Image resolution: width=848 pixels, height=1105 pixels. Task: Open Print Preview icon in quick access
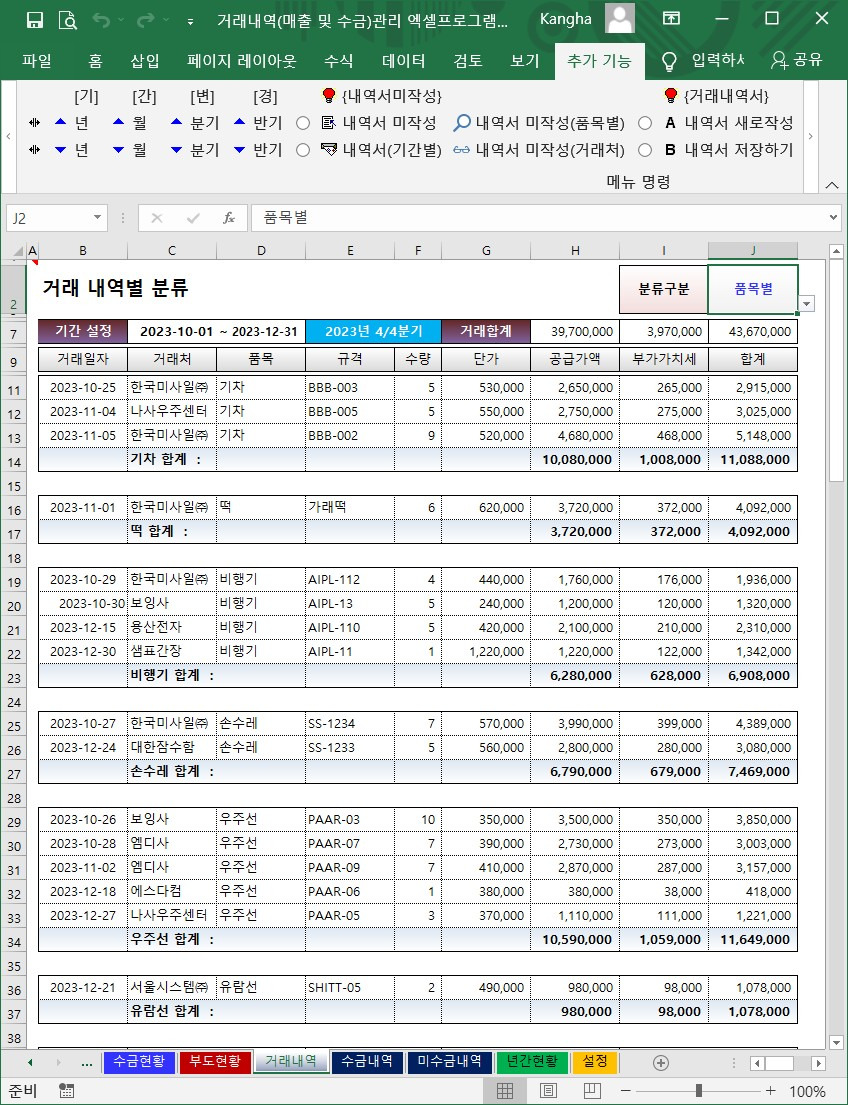point(68,20)
